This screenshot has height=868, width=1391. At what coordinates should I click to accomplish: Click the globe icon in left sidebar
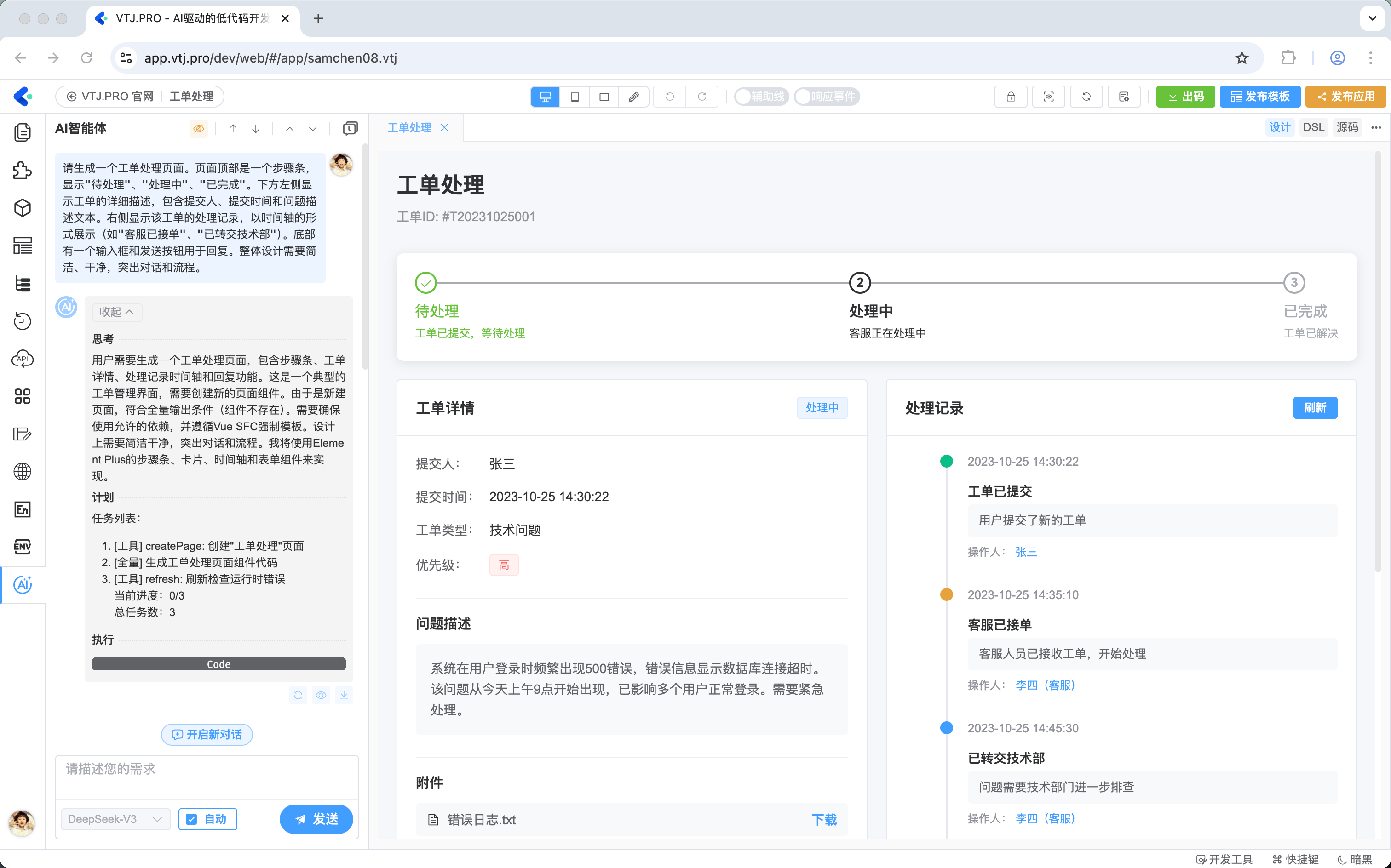pyautogui.click(x=23, y=471)
